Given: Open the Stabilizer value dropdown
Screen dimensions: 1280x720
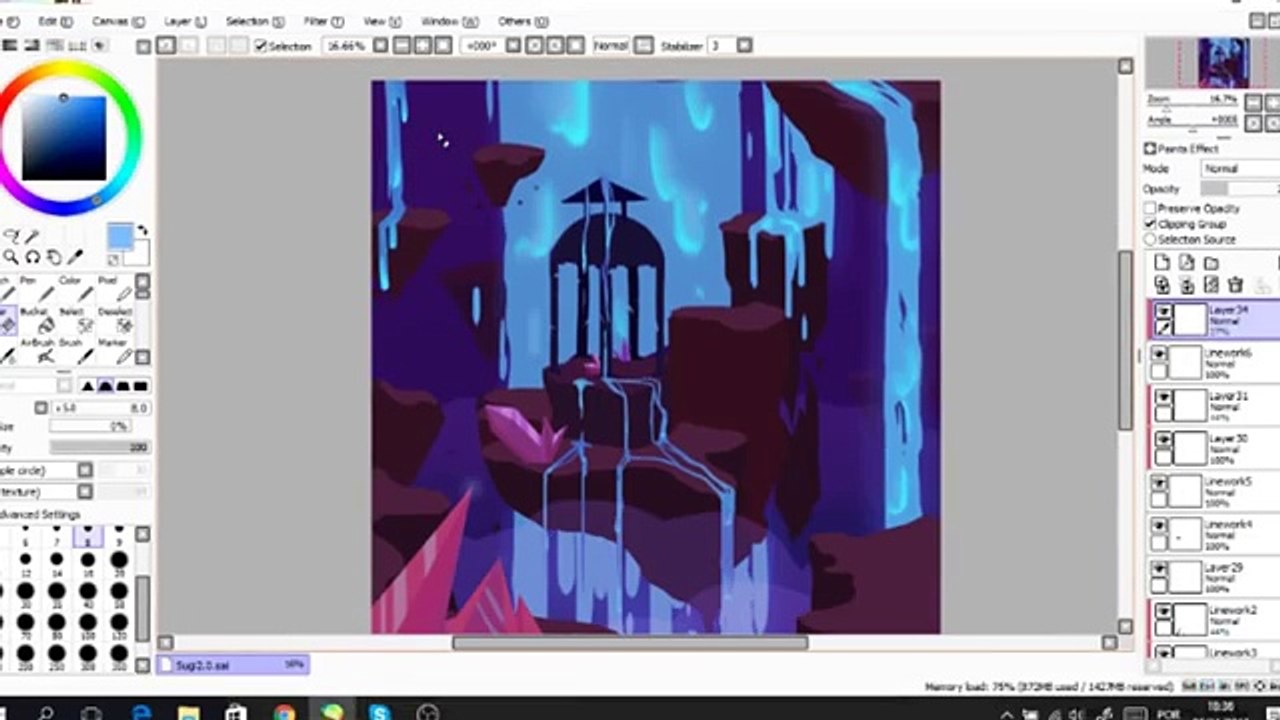Looking at the screenshot, I should point(744,46).
